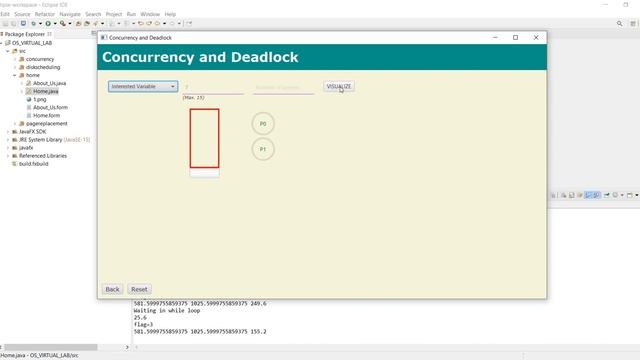
Task: Click the number field above Max 15
Action: pyautogui.click(x=213, y=87)
